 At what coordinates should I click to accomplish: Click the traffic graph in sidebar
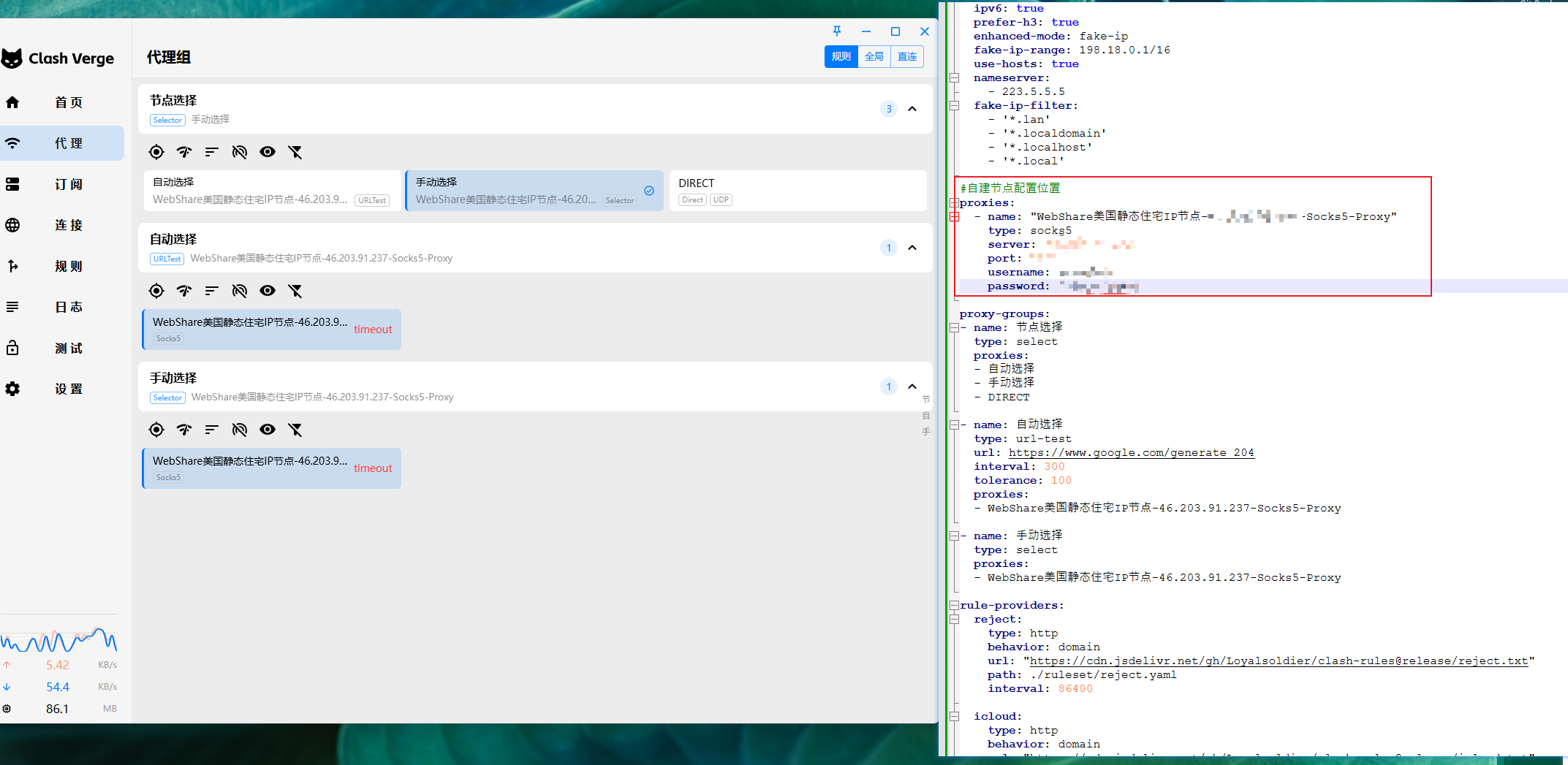[x=58, y=639]
